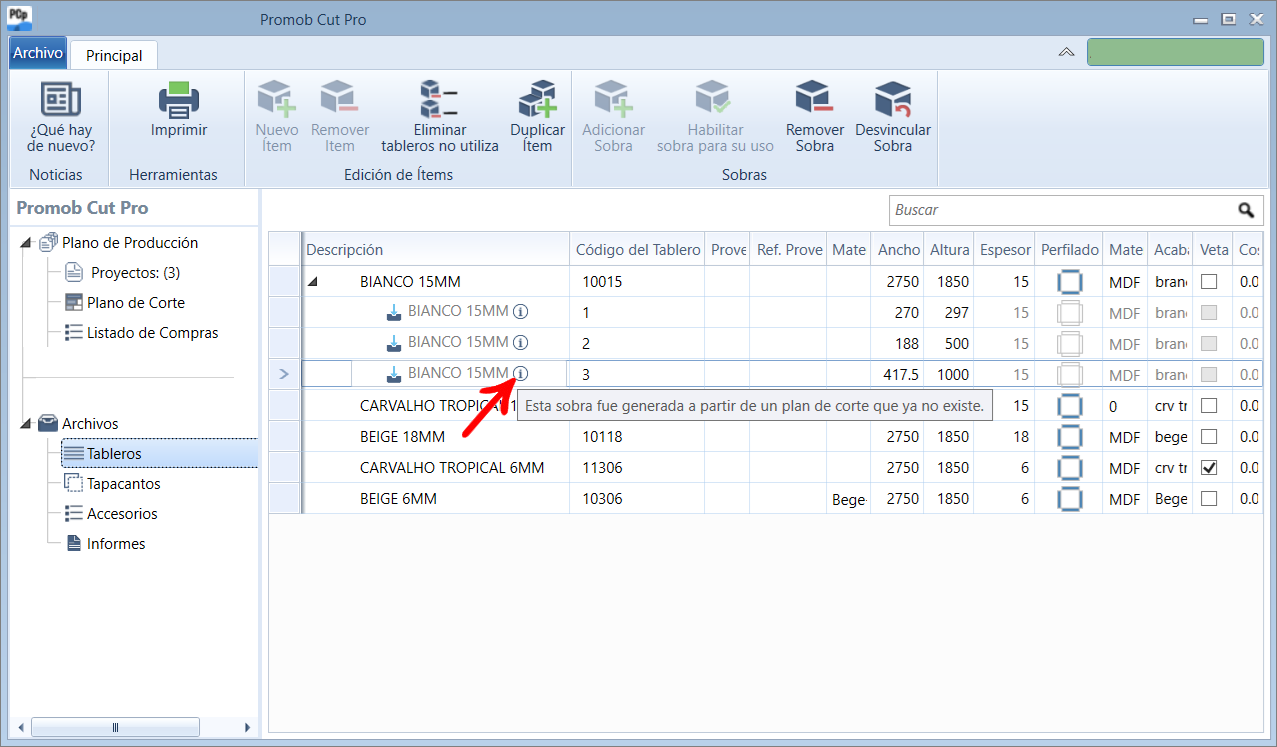Viewport: 1277px width, 747px height.
Task: Click the Desvincular Sobra icon
Action: [893, 100]
